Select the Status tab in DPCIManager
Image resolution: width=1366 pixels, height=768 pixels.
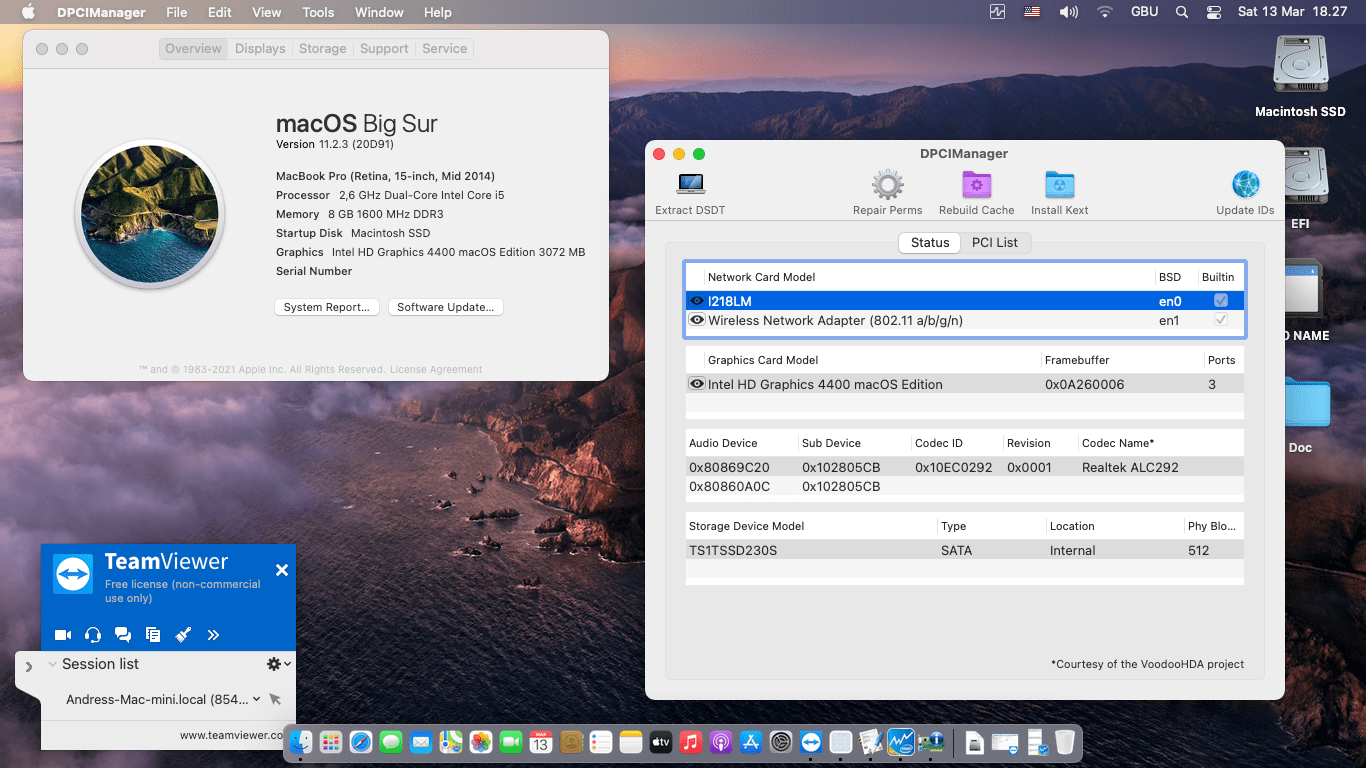[x=930, y=243]
